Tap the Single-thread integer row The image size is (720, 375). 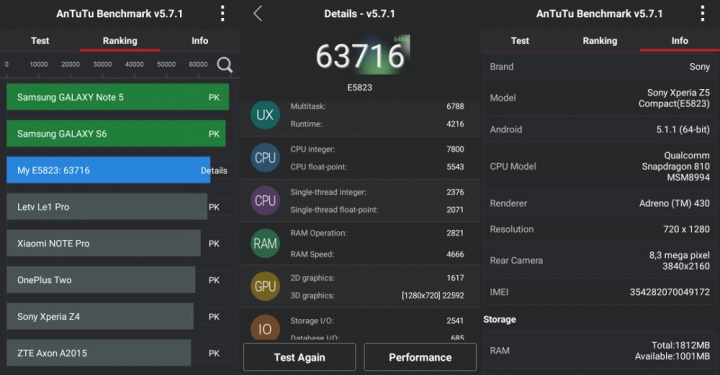(x=377, y=192)
